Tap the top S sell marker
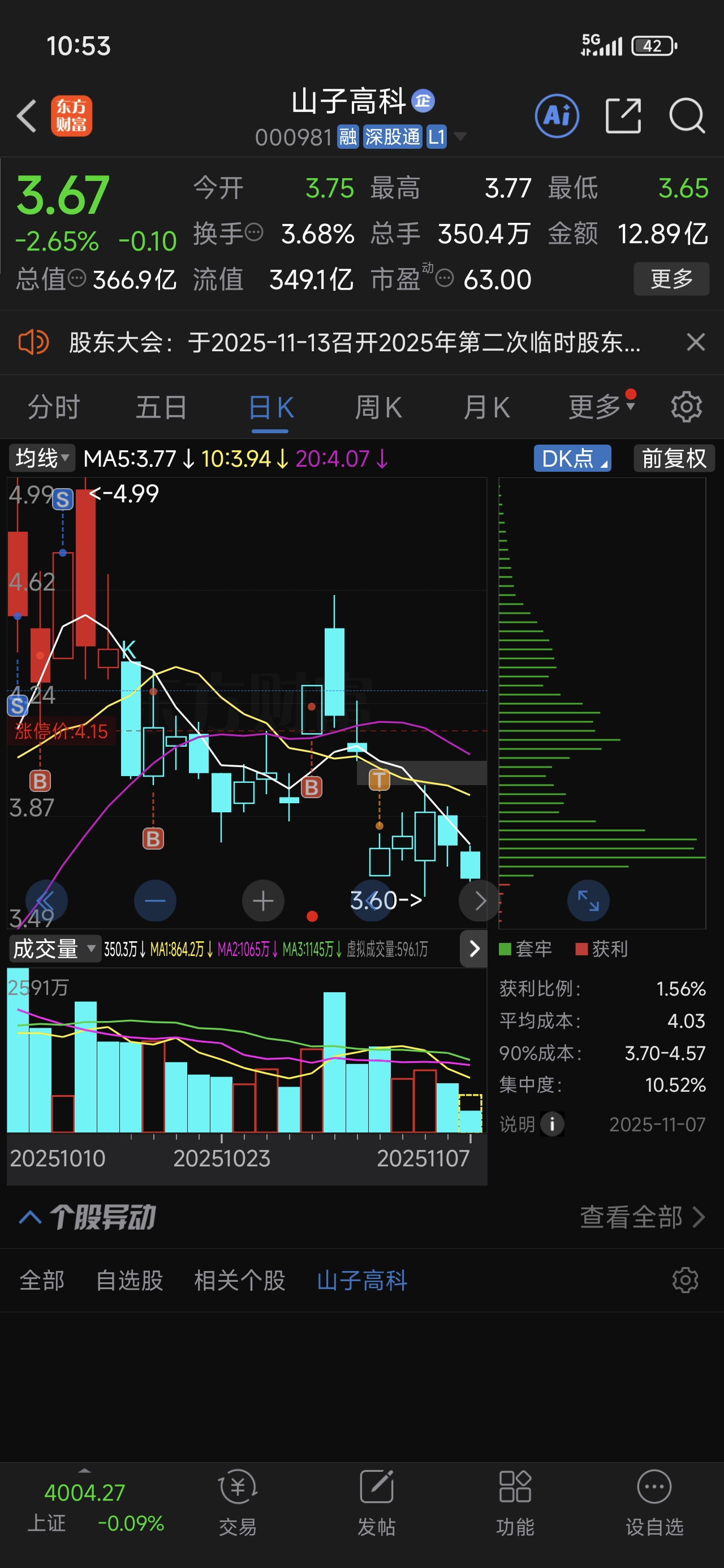Screen dimensions: 724x1568 tap(63, 499)
